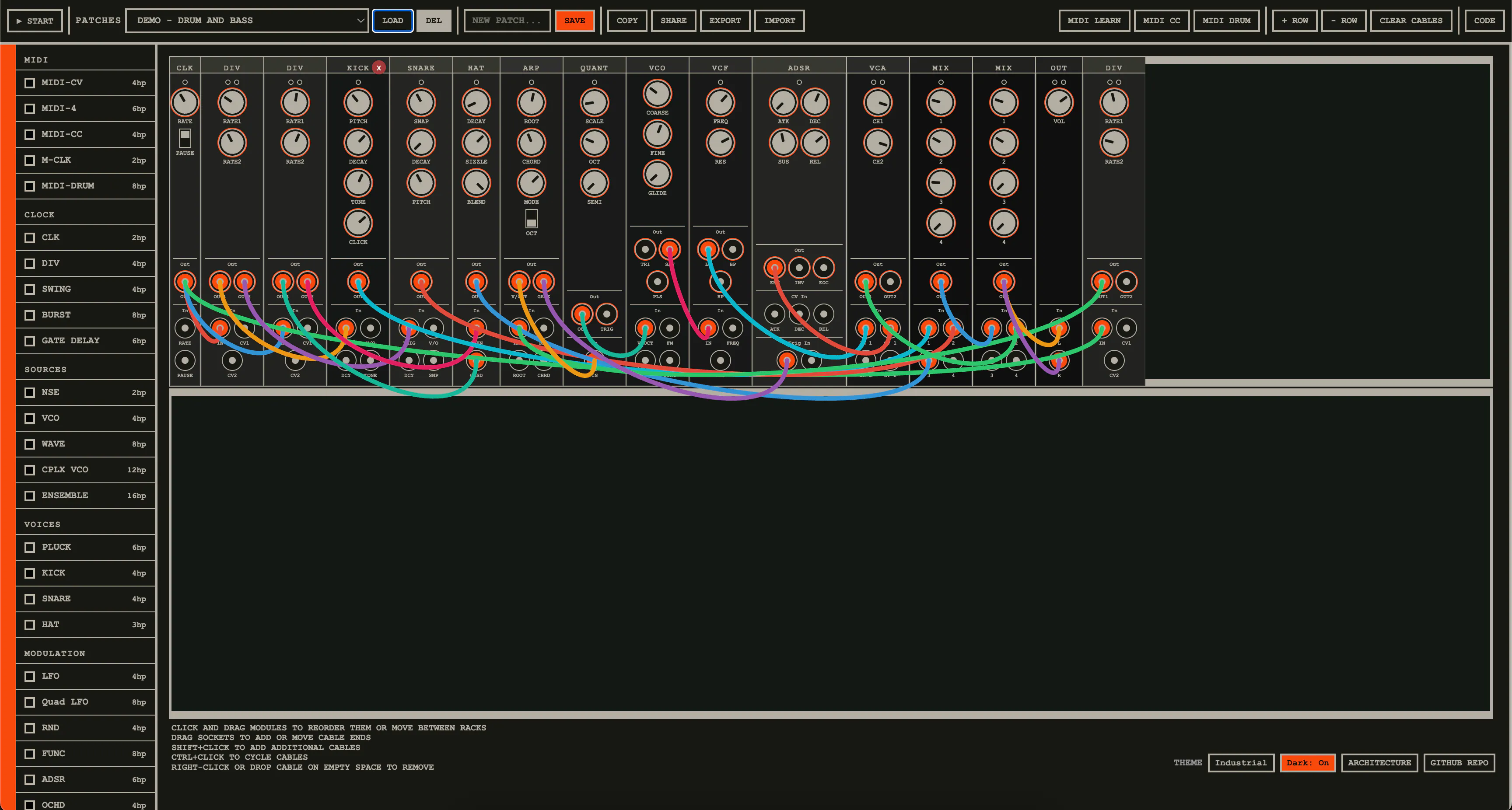This screenshot has height=810, width=1512.
Task: Click the VCO module COARSE knob
Action: [x=658, y=94]
